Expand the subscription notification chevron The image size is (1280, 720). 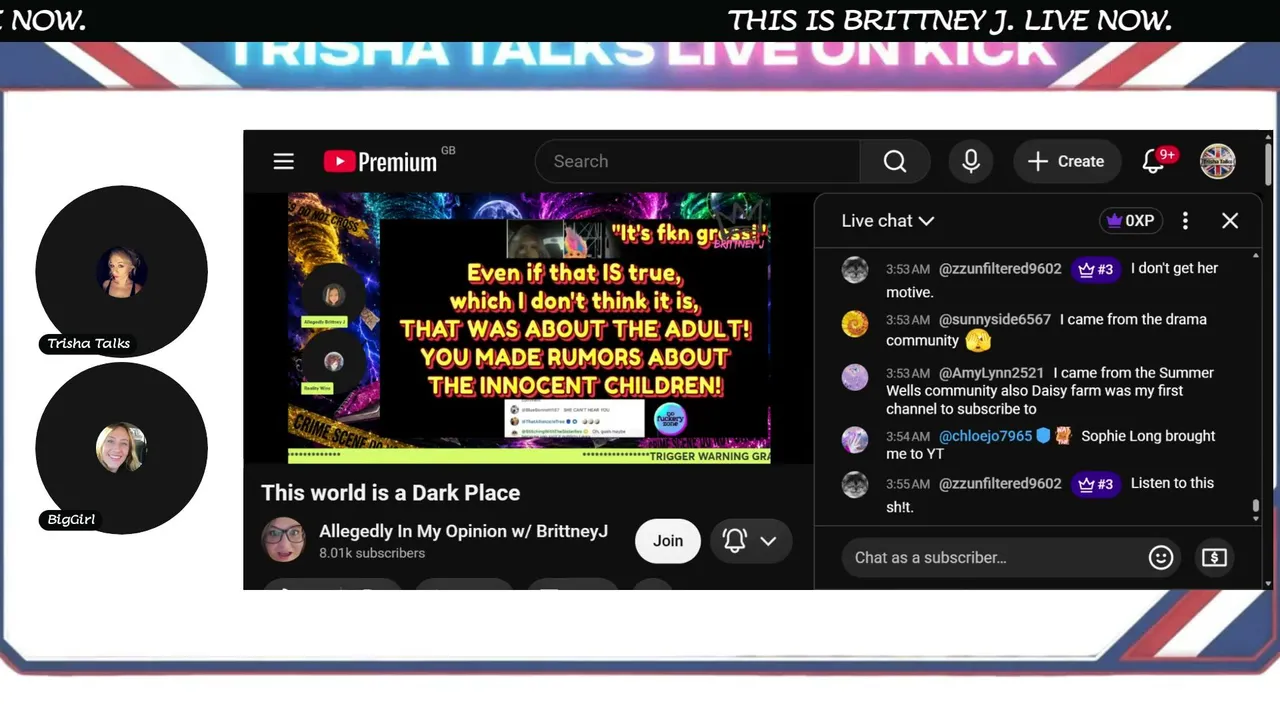pos(768,541)
